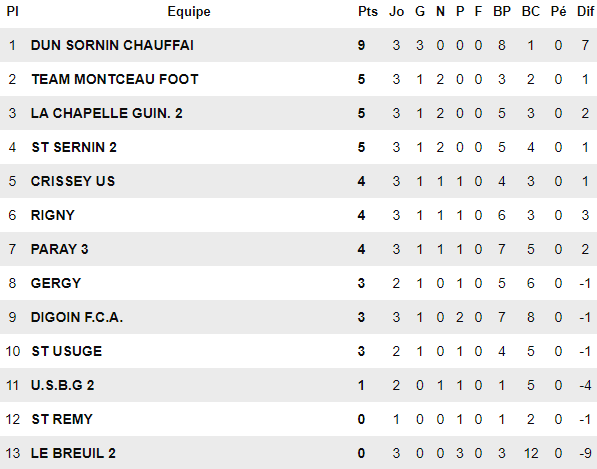
Task: Select the BC column header
Action: [531, 12]
